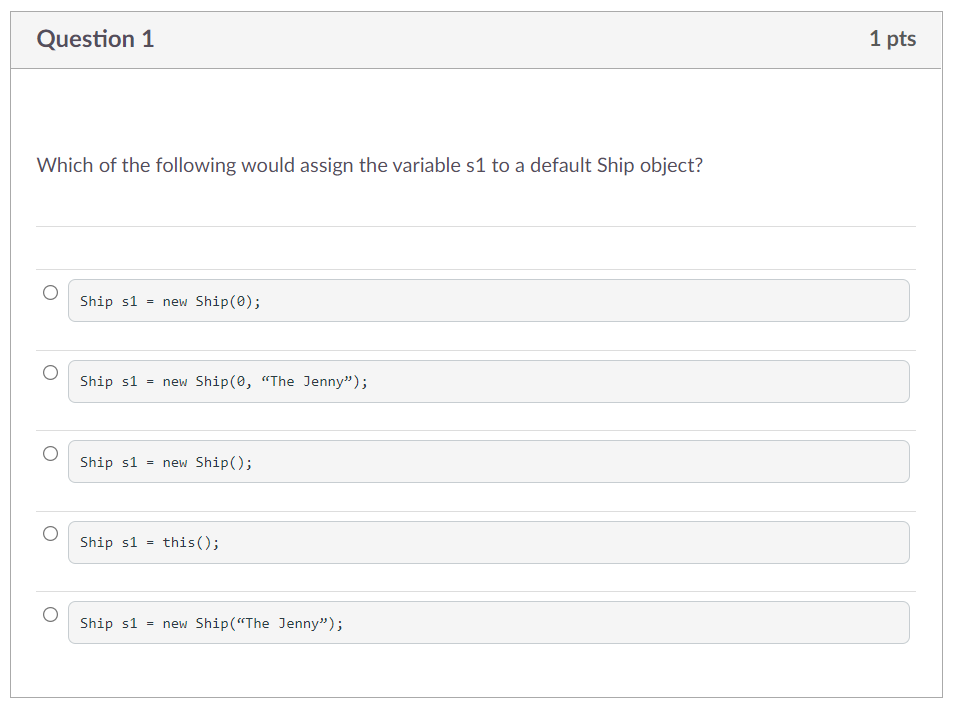Click the Question 1 heading
This screenshot has height=712, width=956.
click(95, 39)
